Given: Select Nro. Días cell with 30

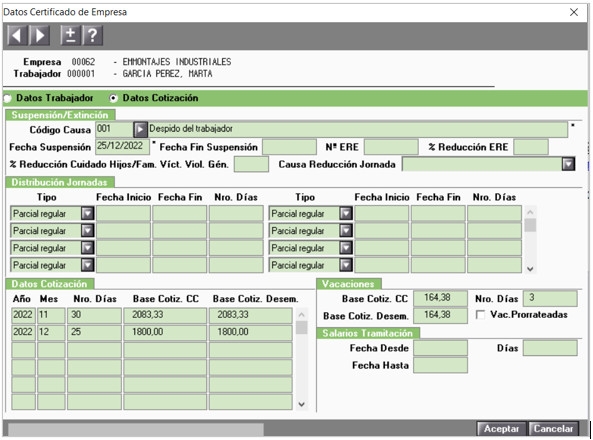Looking at the screenshot, I should pyautogui.click(x=94, y=315).
